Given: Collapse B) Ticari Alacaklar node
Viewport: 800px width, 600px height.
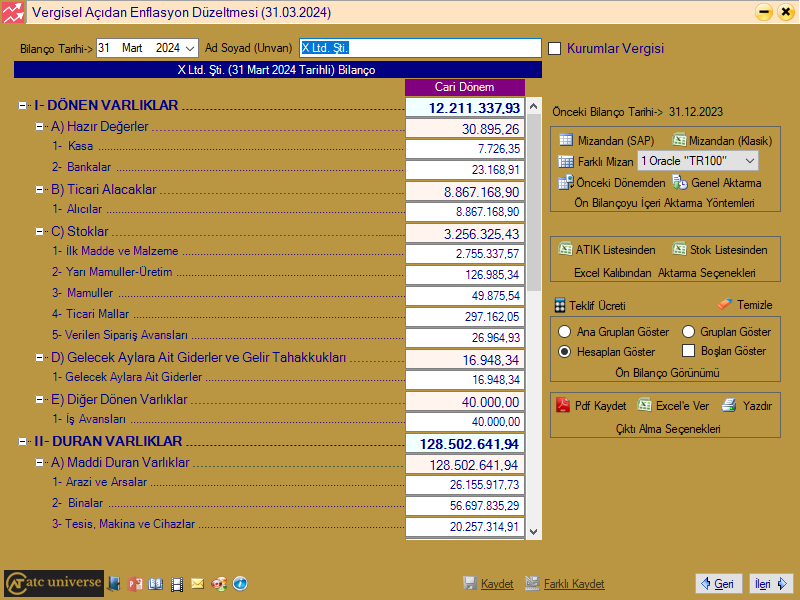Looking at the screenshot, I should coord(39,189).
